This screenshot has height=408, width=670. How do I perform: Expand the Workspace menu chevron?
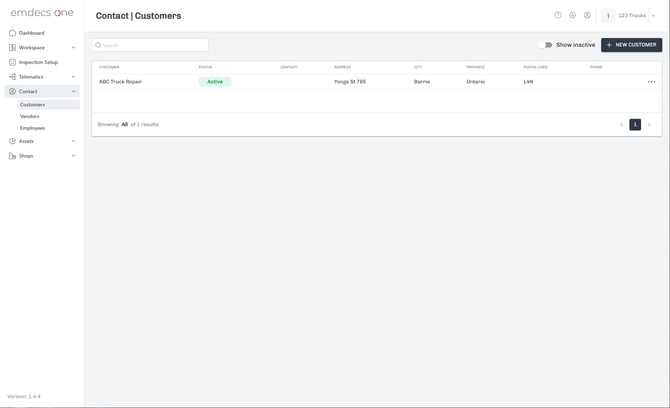click(x=73, y=47)
